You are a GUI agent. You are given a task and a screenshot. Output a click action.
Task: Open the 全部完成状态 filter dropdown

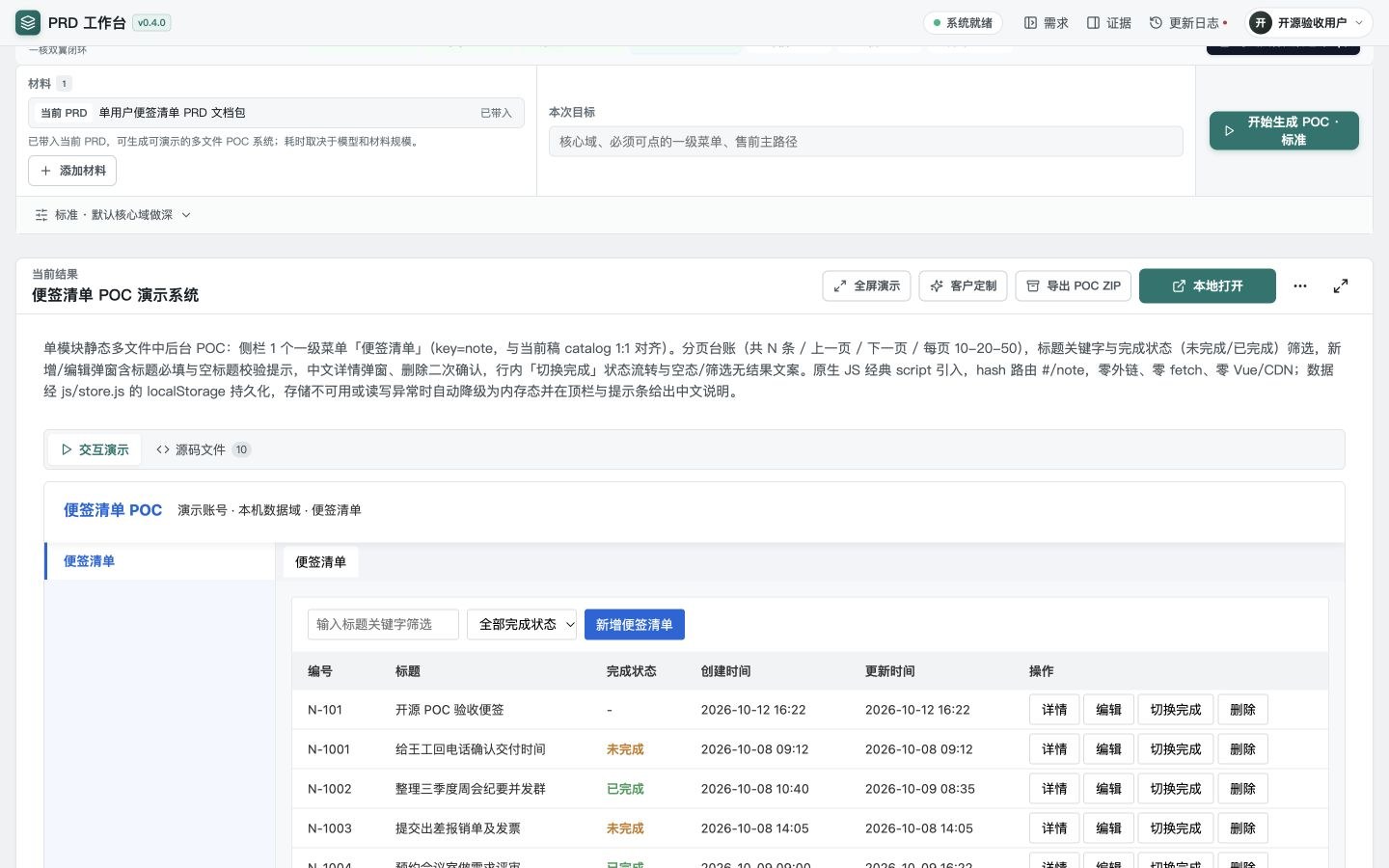point(522,625)
